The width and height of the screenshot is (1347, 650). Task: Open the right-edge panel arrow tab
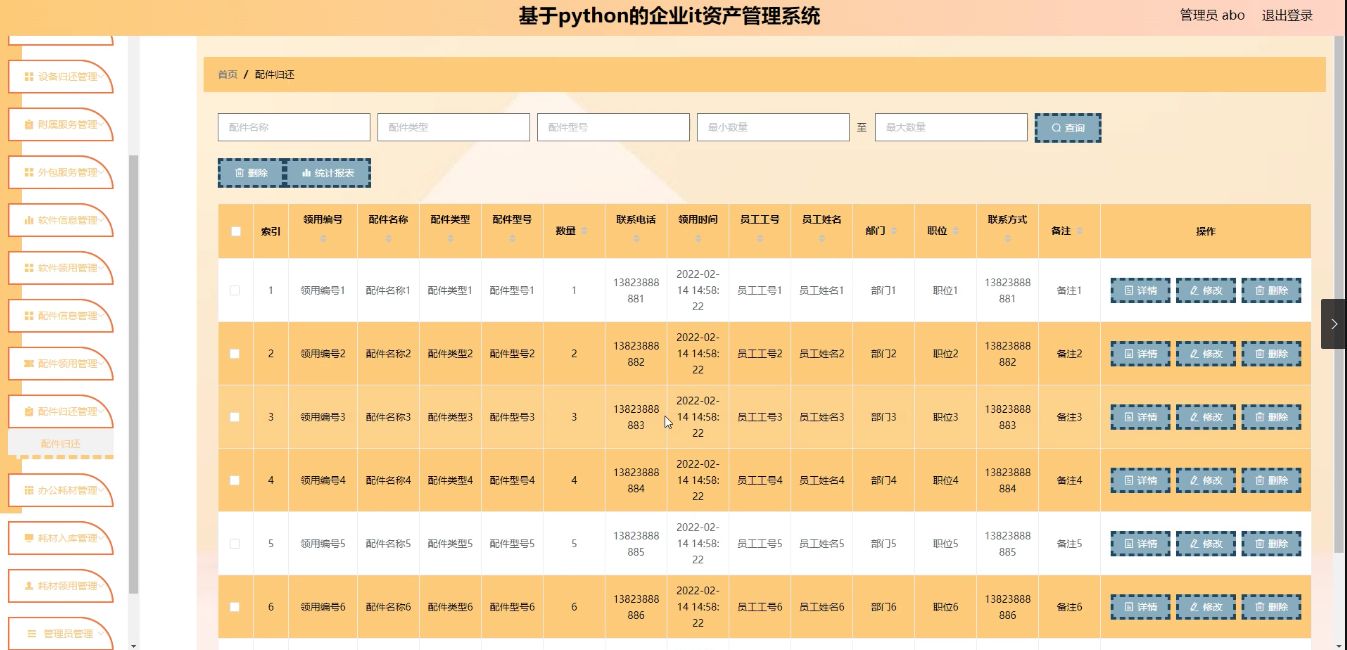1333,324
